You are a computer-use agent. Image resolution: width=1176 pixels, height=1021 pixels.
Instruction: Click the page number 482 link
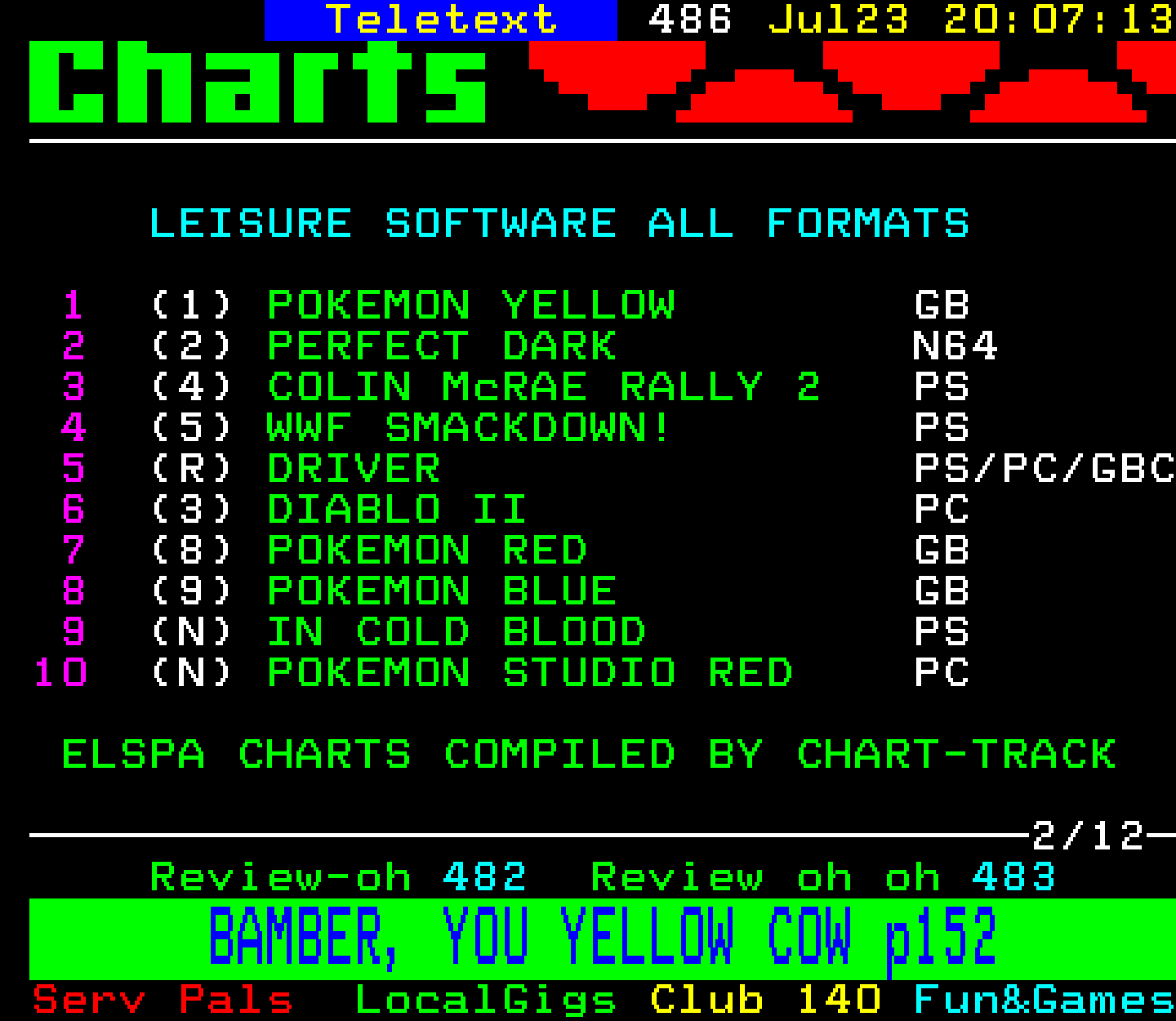point(485,877)
